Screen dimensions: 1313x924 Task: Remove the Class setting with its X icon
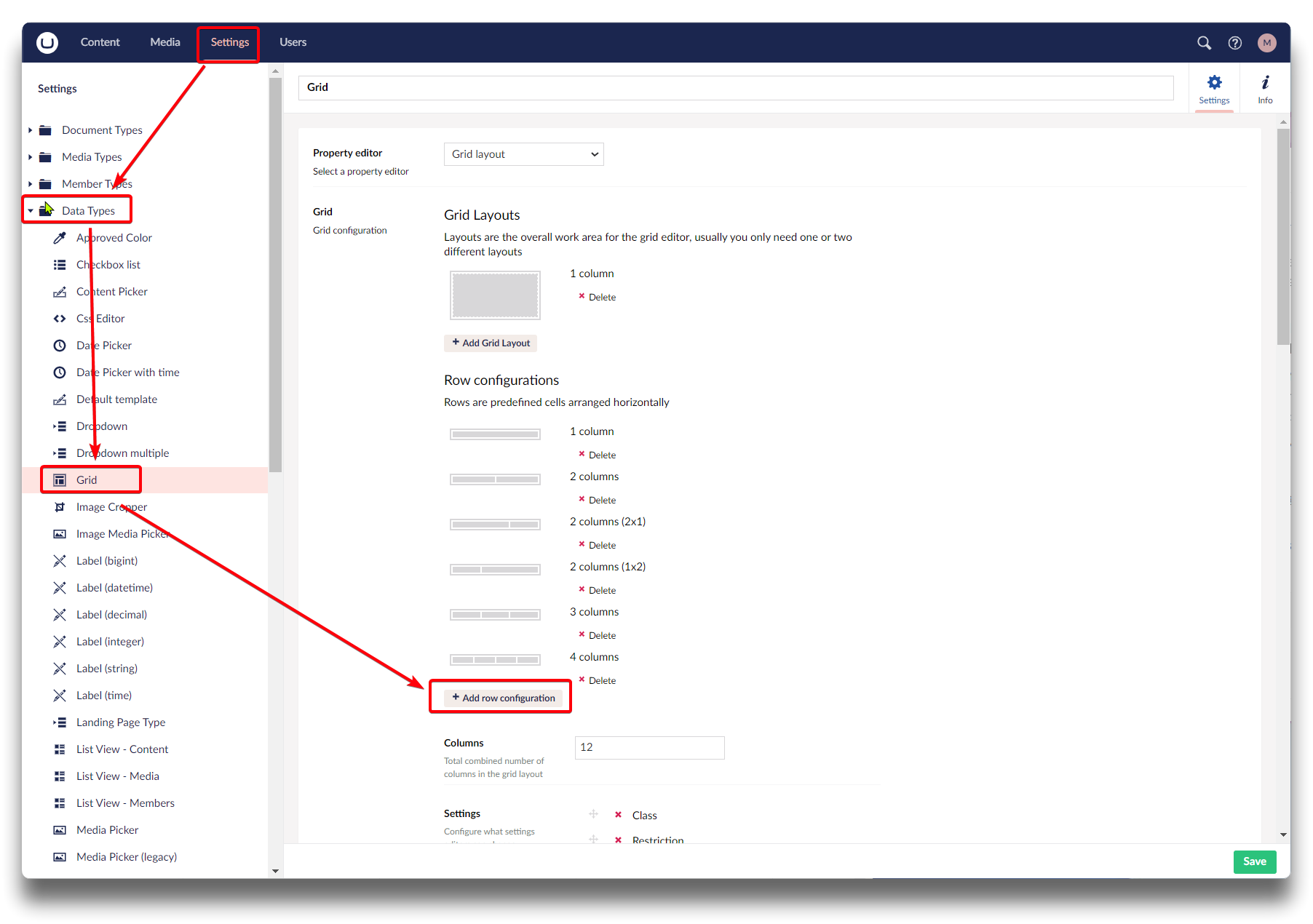pos(618,815)
